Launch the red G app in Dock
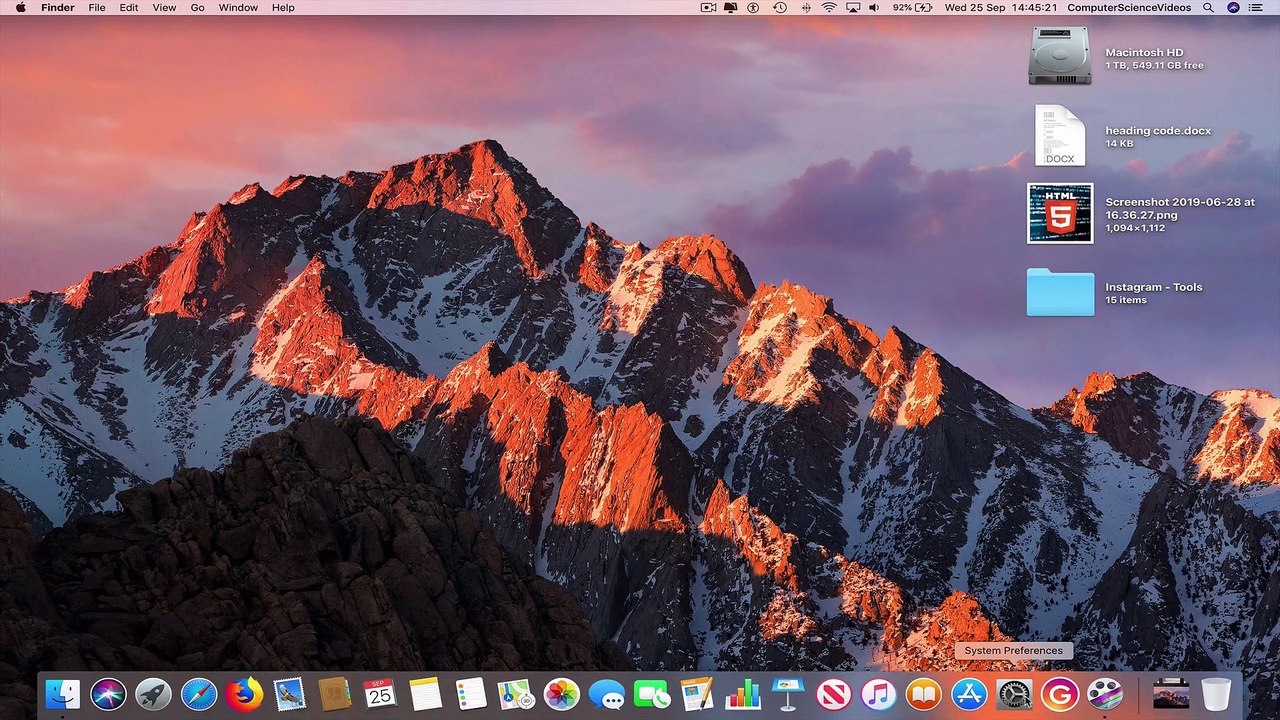 [1060, 694]
